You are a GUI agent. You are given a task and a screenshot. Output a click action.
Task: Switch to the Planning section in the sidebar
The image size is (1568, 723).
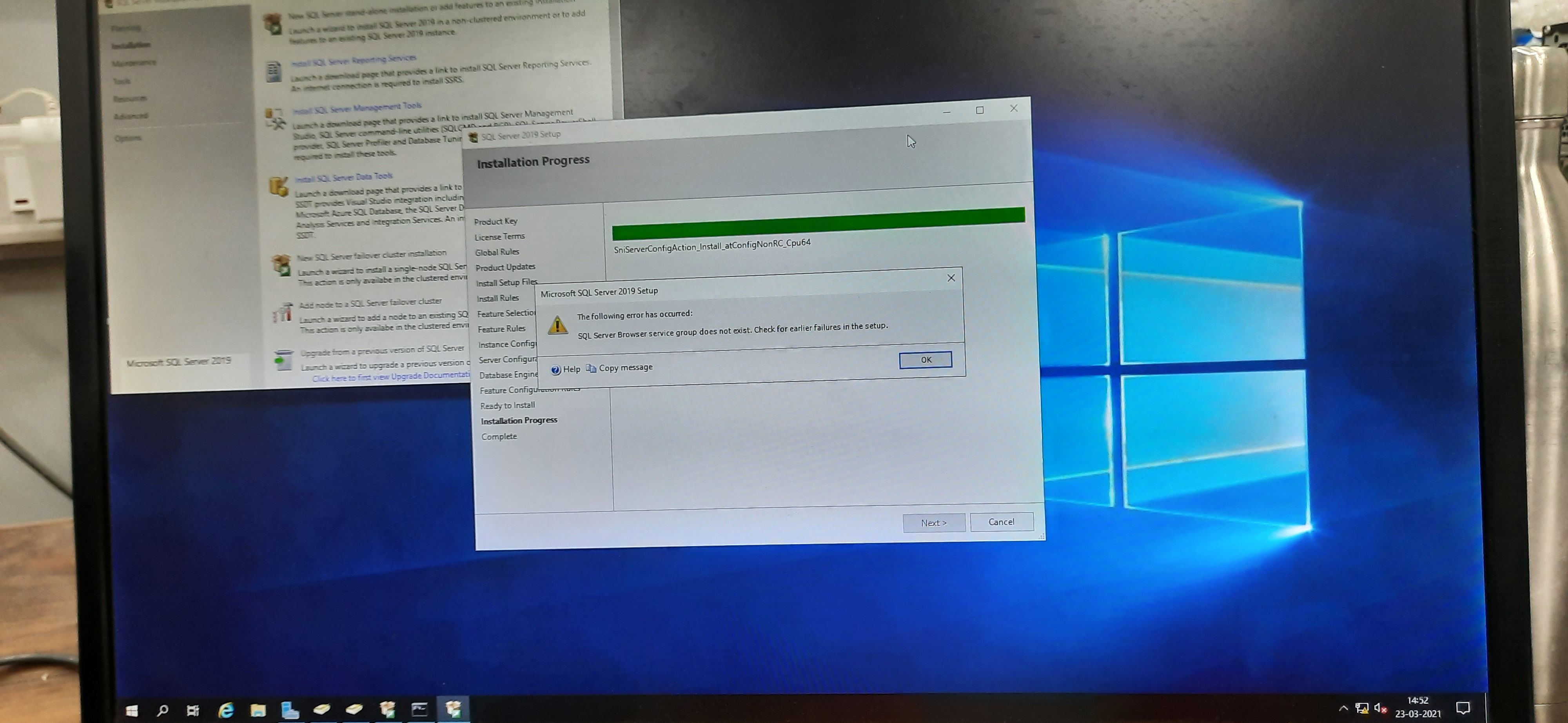click(x=126, y=27)
